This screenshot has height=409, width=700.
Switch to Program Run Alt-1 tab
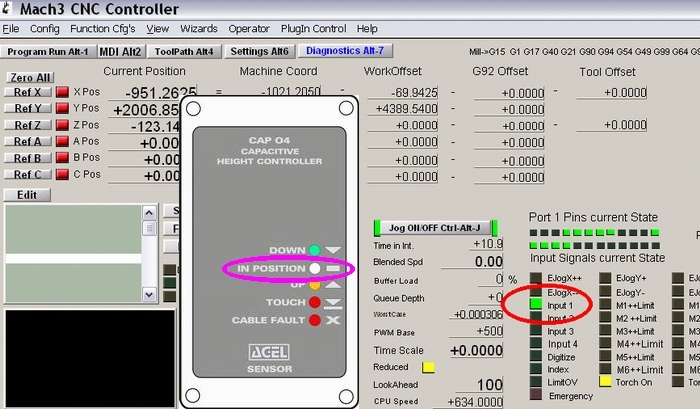(x=48, y=52)
